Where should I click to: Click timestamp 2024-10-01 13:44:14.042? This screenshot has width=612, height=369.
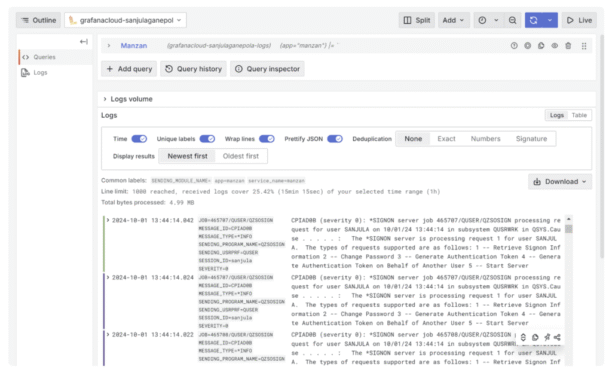tap(153, 220)
